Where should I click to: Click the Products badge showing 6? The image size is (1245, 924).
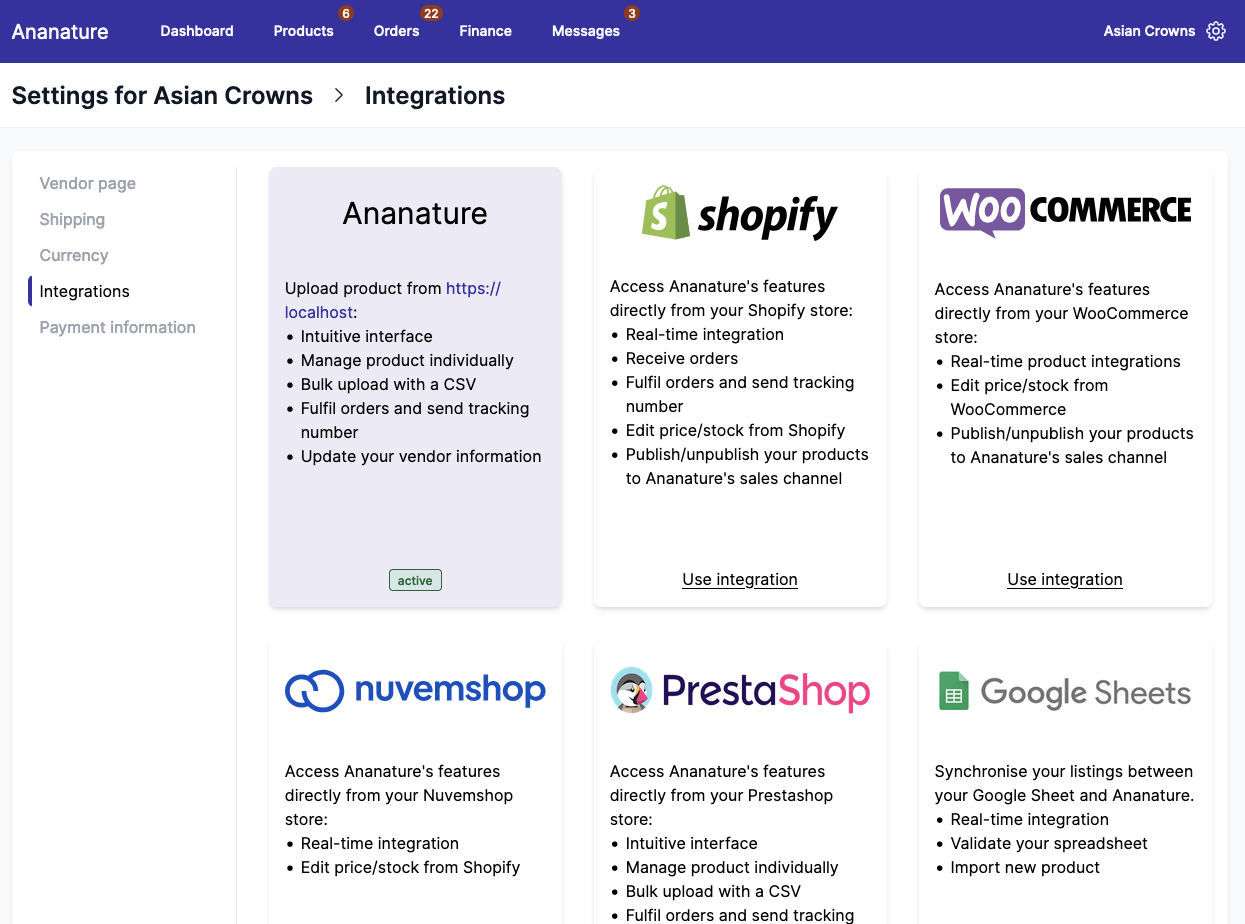346,14
